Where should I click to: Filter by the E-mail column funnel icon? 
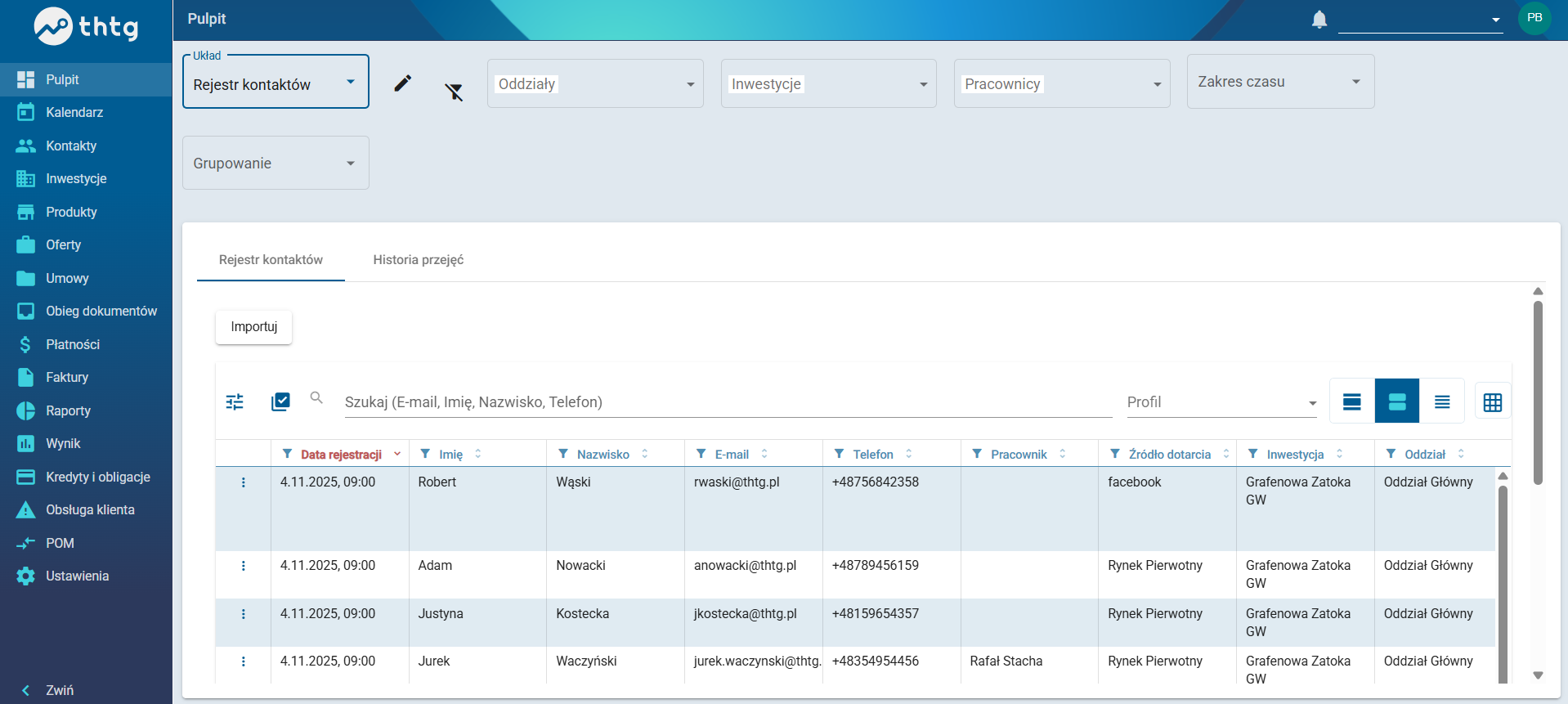click(701, 454)
